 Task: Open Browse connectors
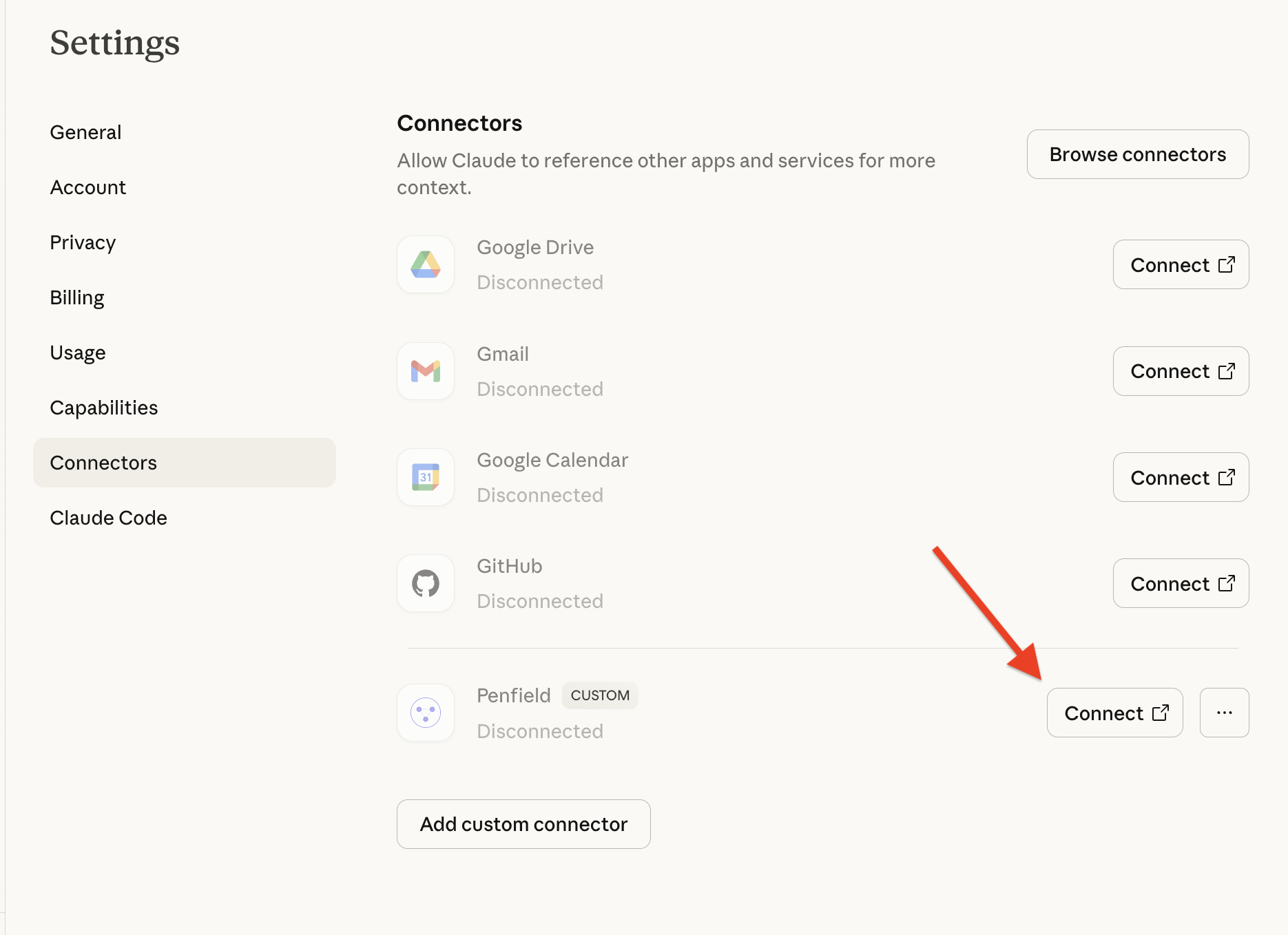point(1138,154)
